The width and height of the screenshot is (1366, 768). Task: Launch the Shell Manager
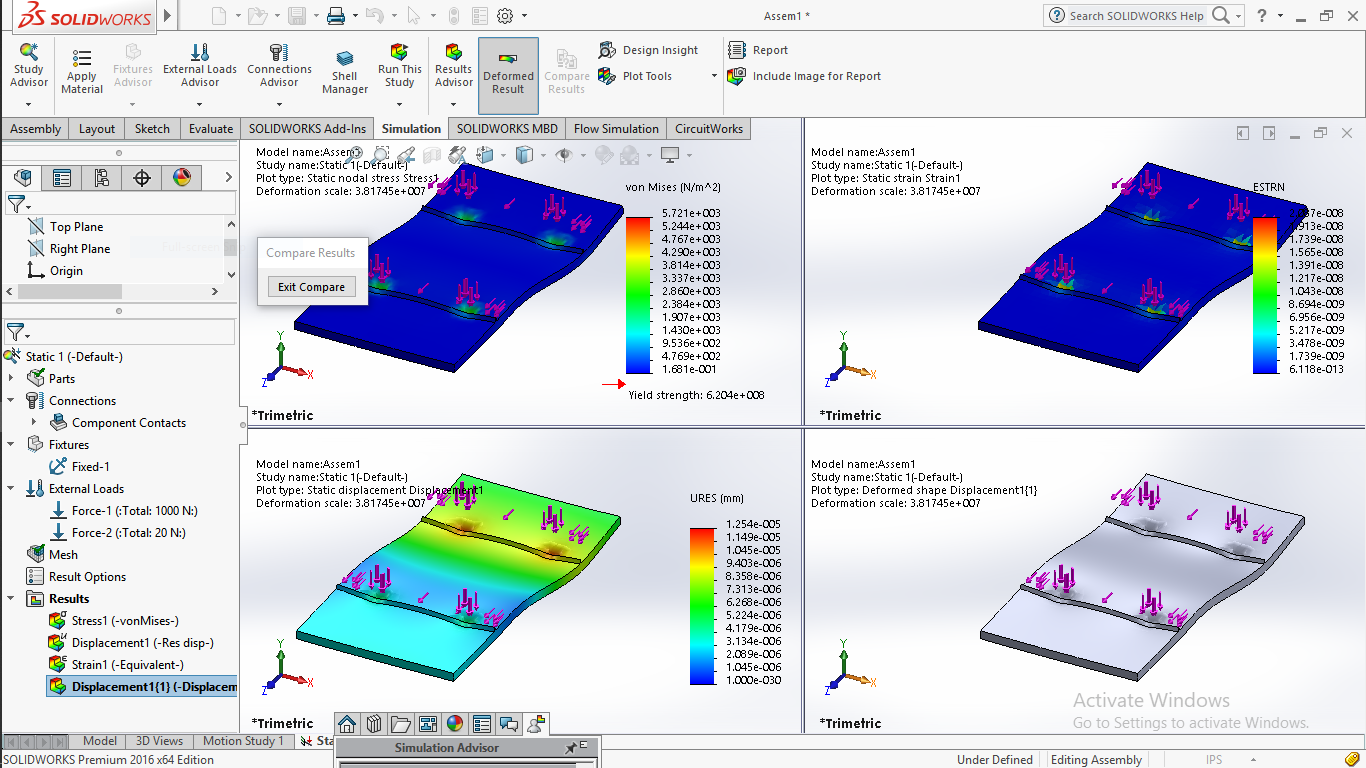pos(345,72)
